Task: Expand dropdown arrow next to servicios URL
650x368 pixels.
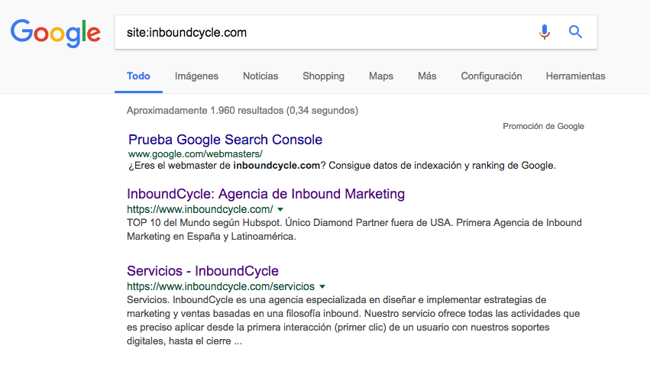Action: point(322,287)
